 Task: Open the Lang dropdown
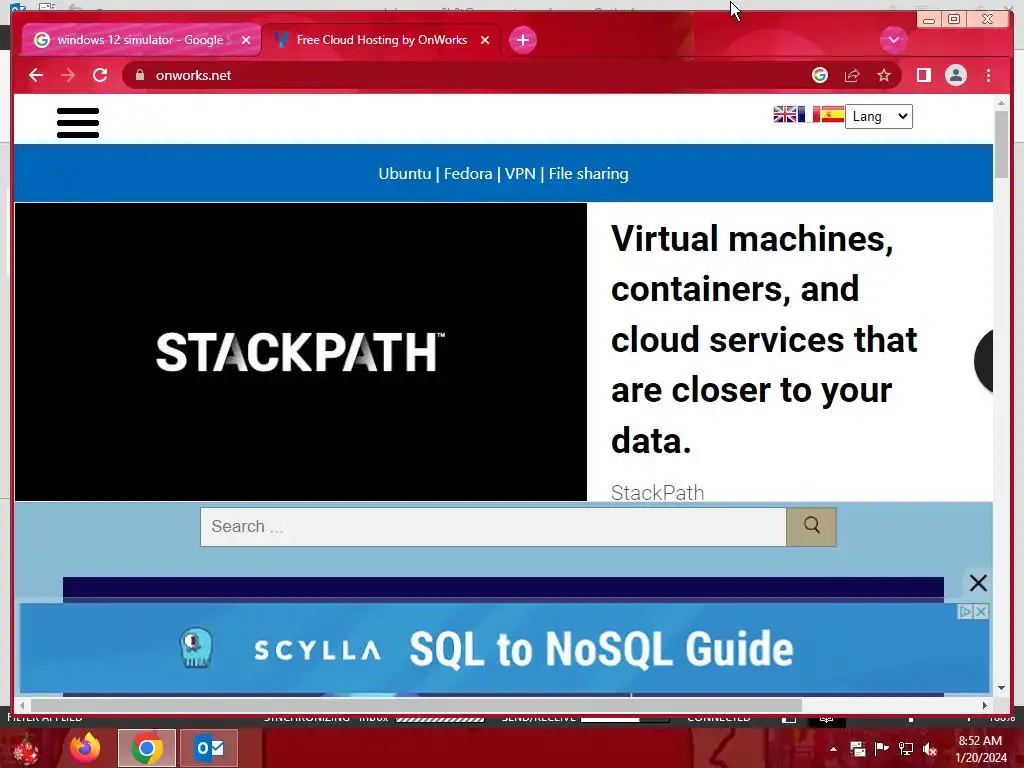pos(878,116)
